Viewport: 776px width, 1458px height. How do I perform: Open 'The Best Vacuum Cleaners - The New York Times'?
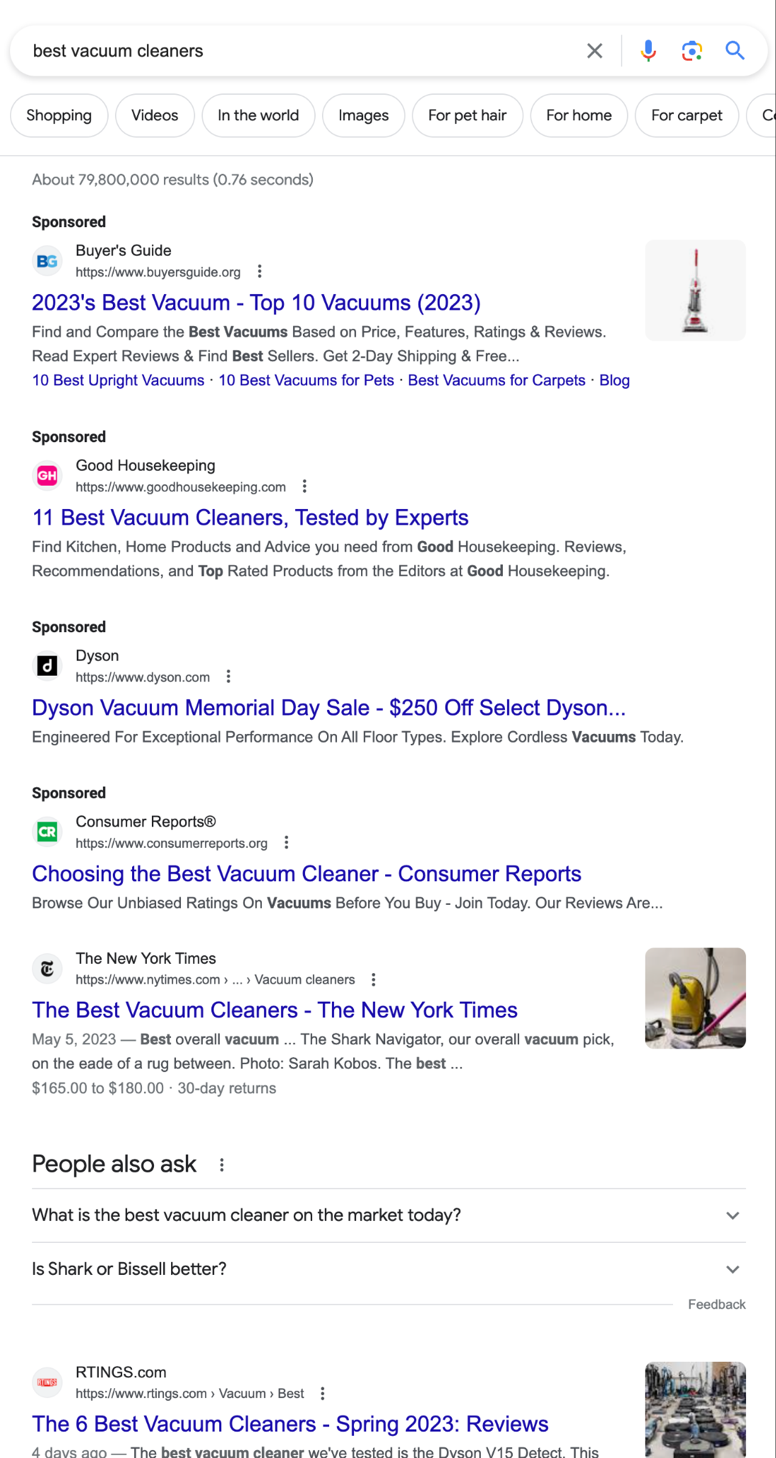[275, 1010]
